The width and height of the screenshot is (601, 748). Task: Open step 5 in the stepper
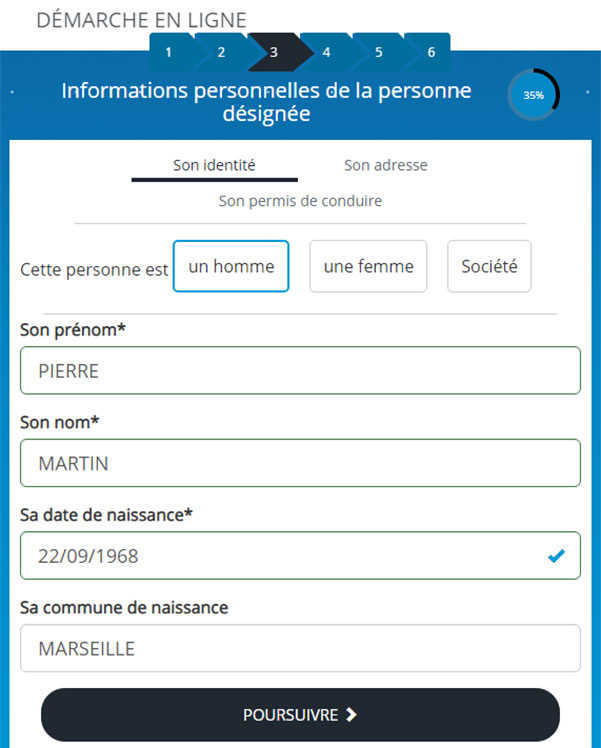coord(379,52)
